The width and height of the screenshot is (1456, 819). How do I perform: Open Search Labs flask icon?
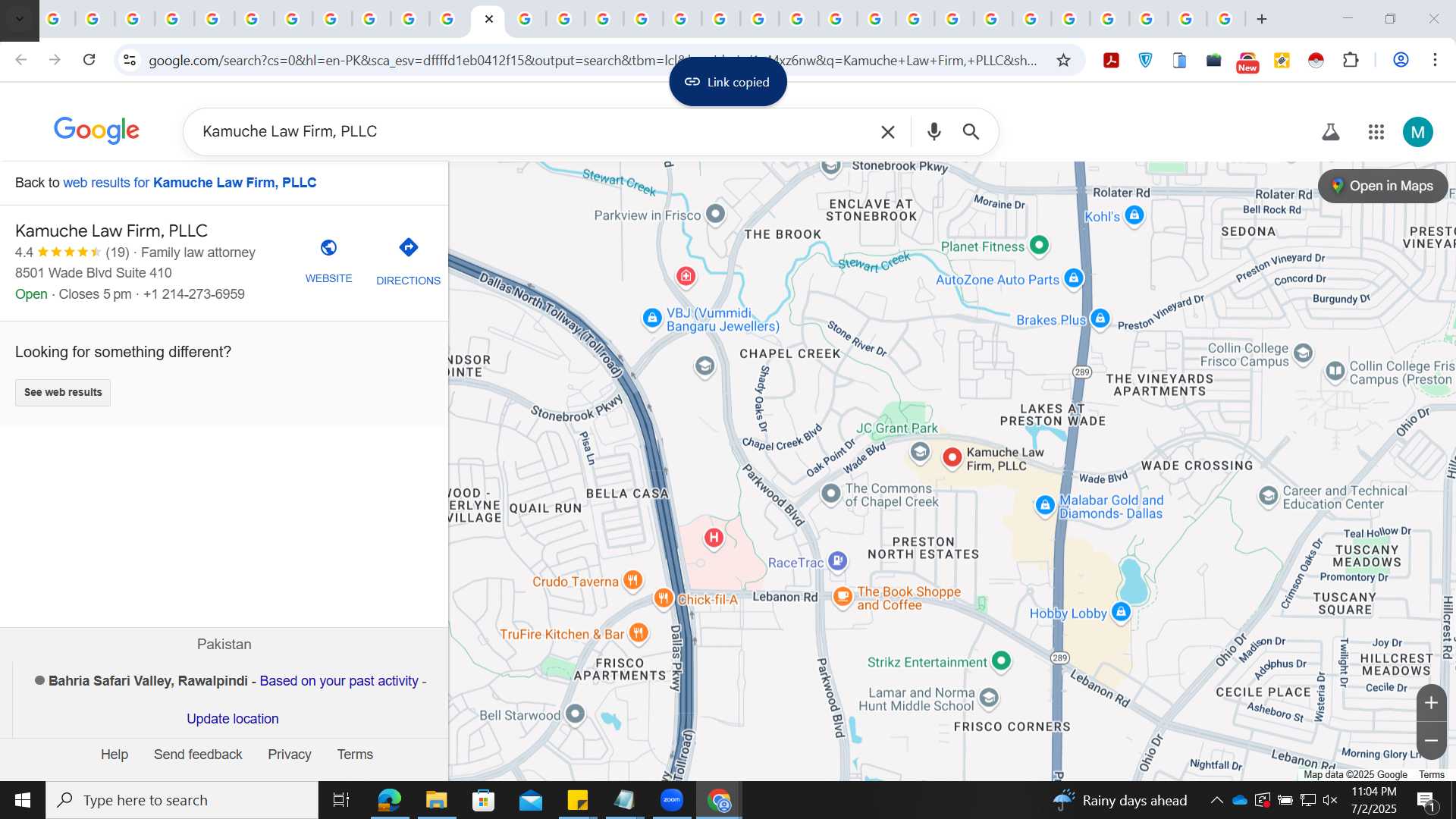click(1330, 132)
